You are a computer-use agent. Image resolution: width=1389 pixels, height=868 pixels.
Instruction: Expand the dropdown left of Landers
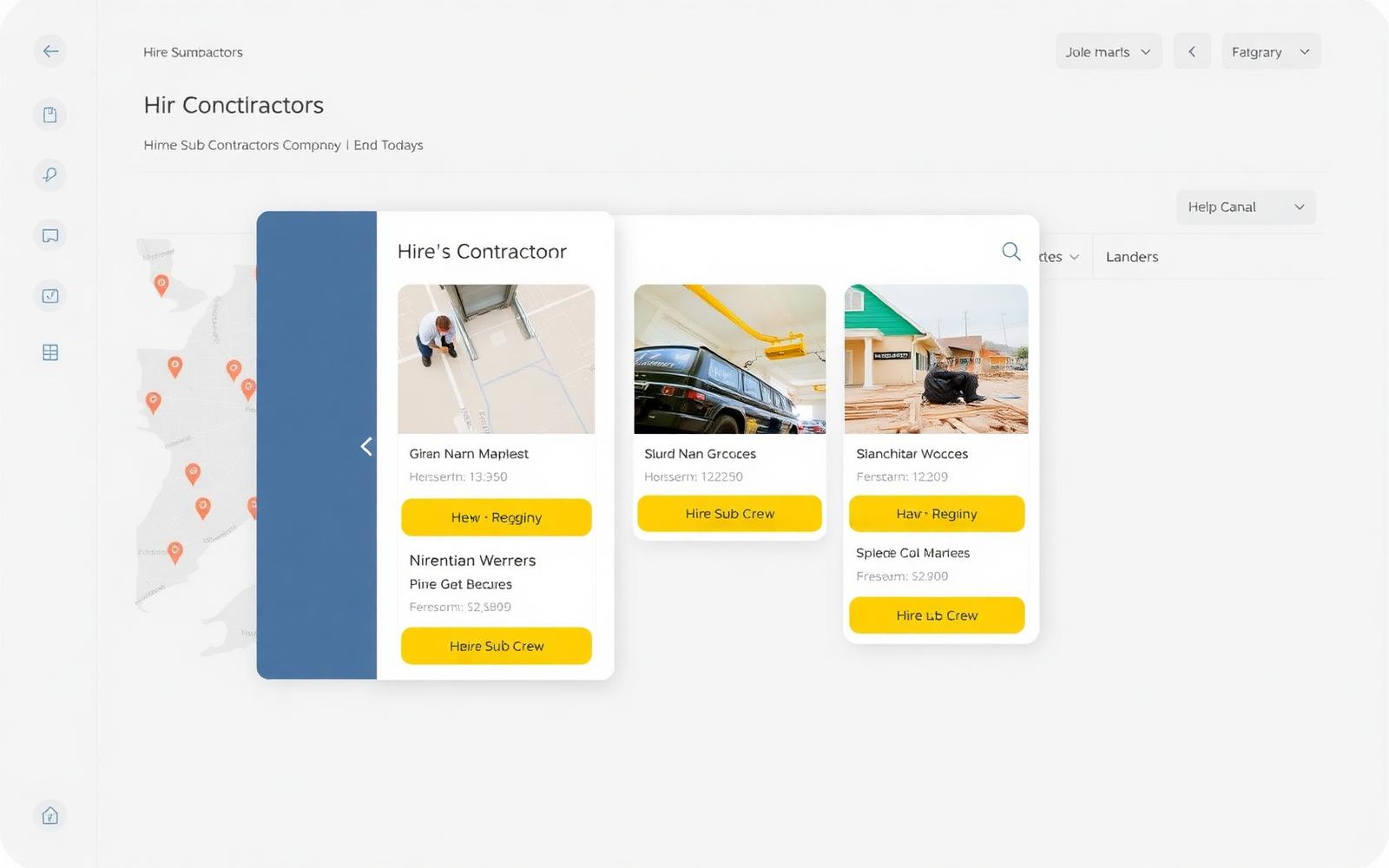(x=1059, y=257)
